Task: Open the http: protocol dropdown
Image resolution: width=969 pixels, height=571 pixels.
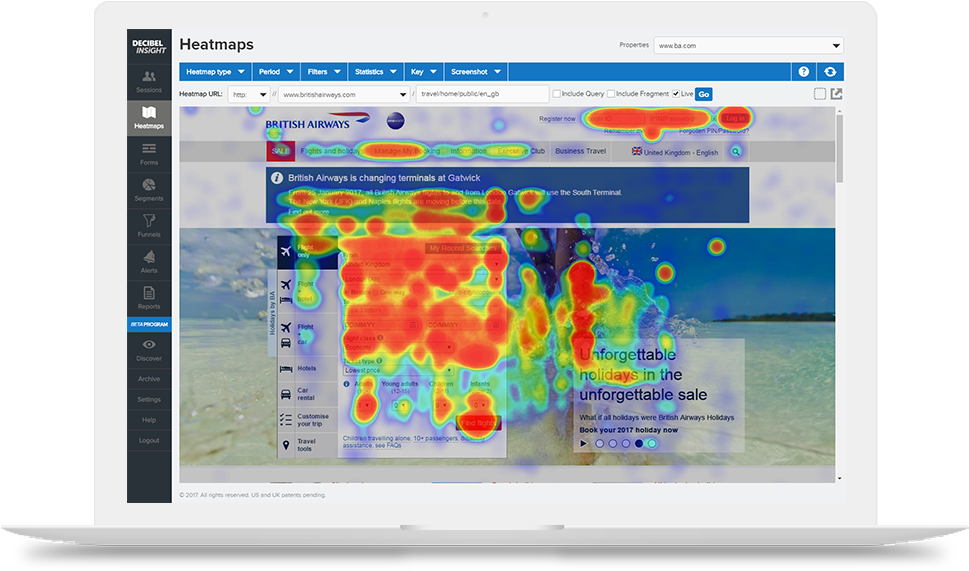Action: [248, 95]
